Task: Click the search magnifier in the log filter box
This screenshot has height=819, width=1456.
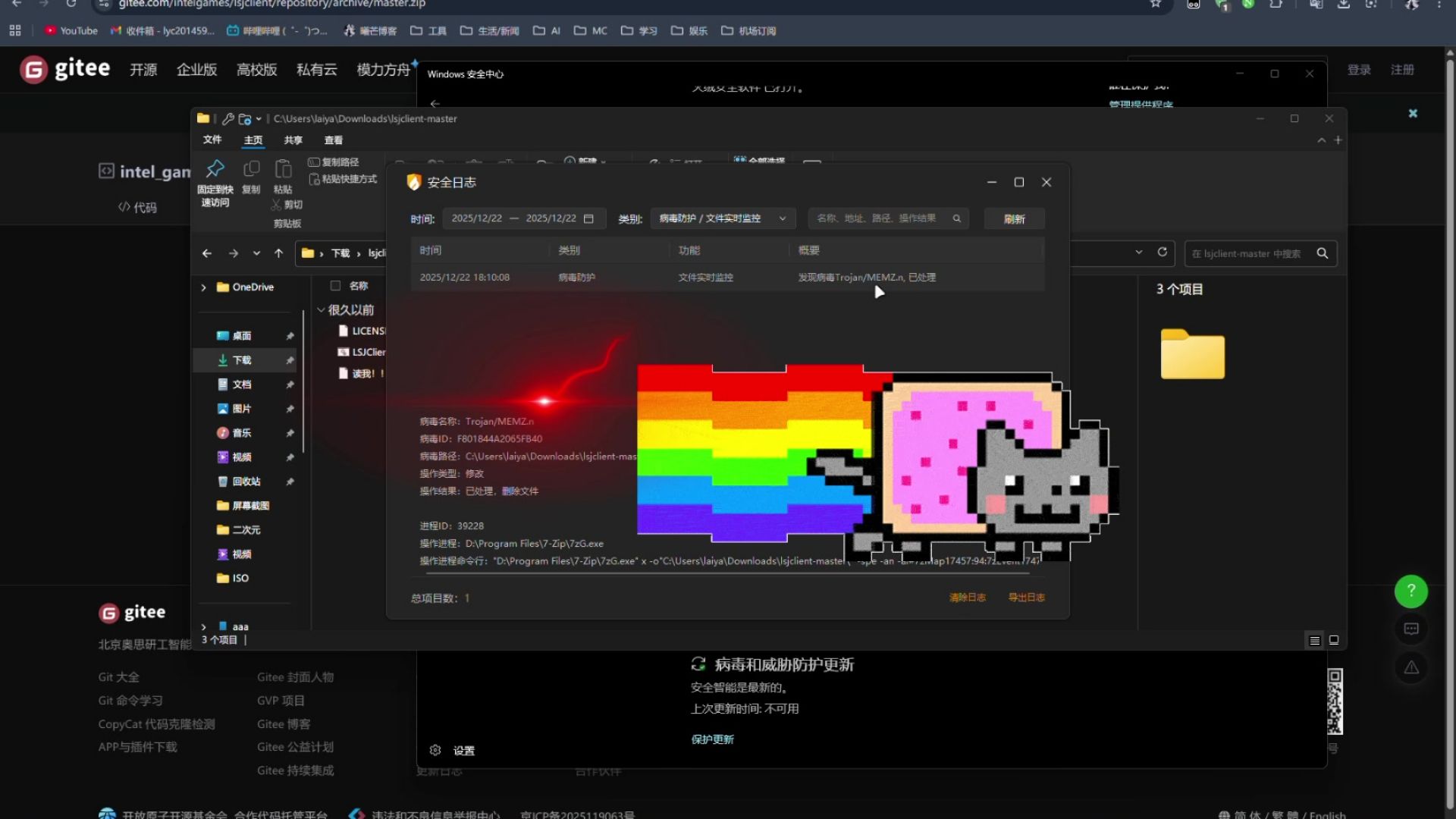Action: tap(957, 218)
